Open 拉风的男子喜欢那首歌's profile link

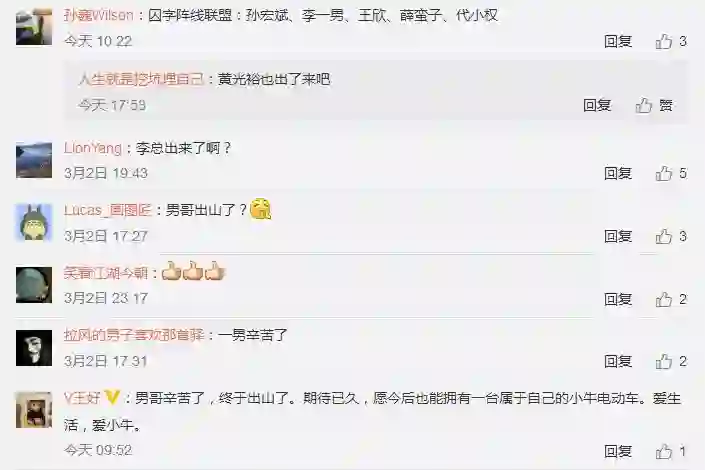point(134,335)
